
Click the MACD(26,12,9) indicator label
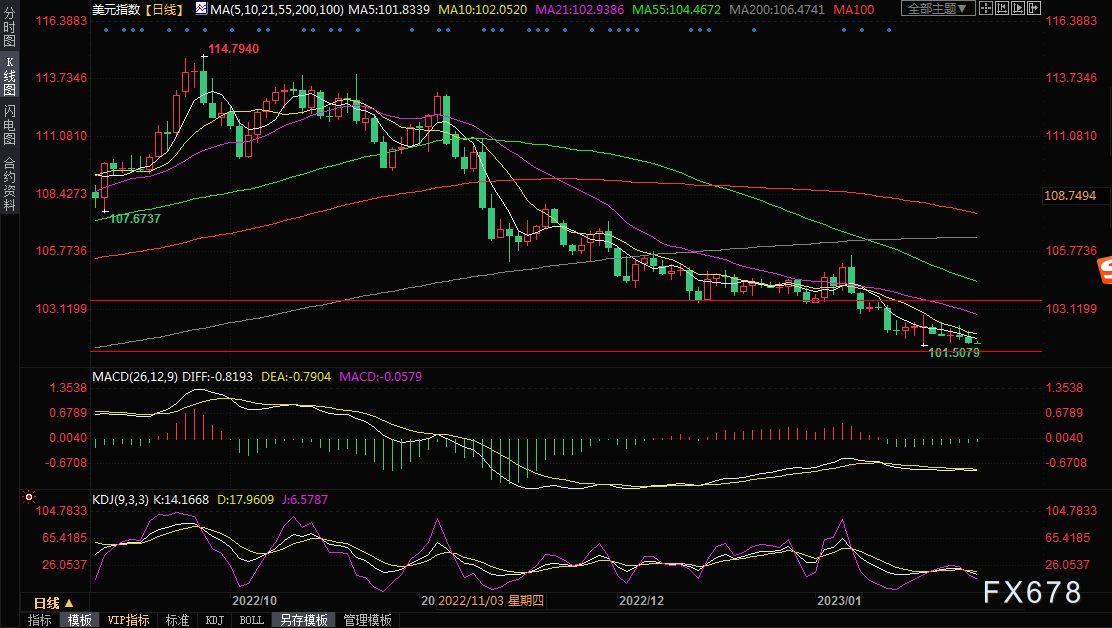coord(135,376)
